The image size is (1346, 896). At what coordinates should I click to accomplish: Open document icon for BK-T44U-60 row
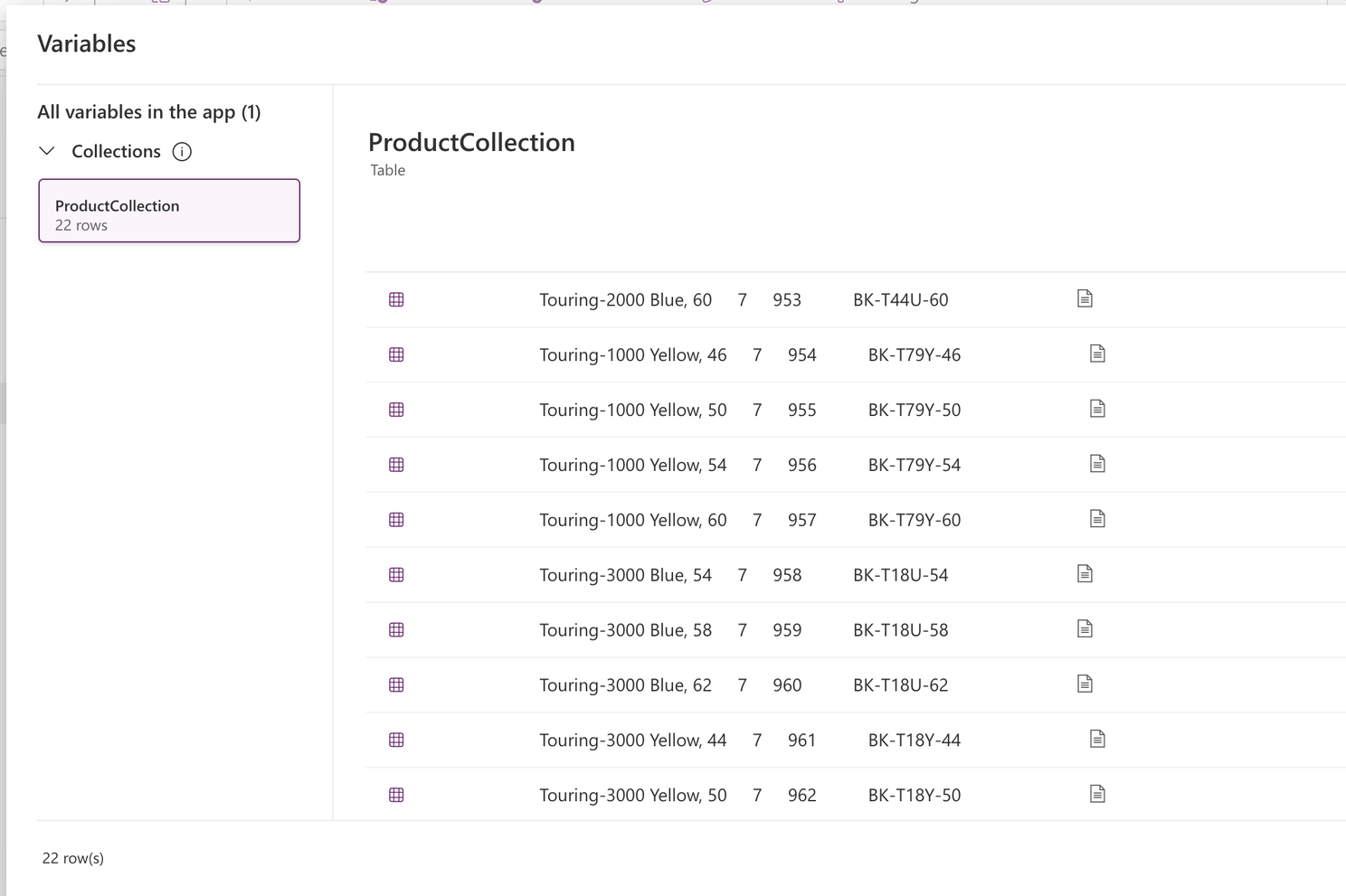click(1085, 299)
